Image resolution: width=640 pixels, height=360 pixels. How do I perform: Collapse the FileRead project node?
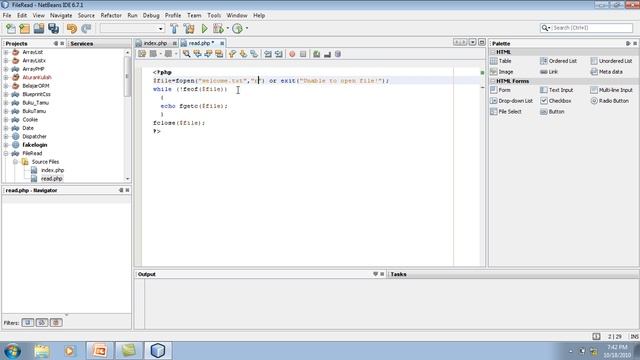6,153
